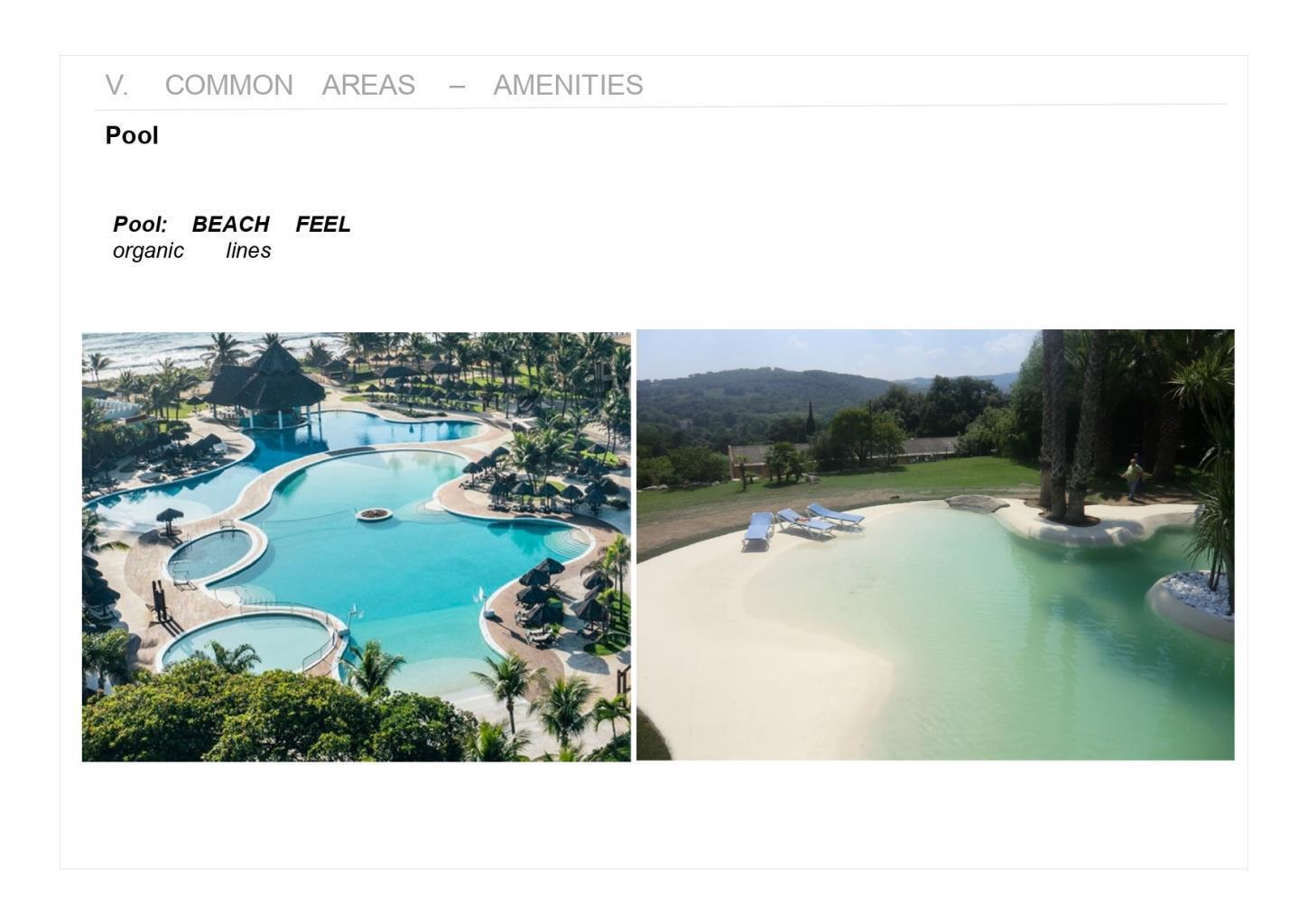The height and width of the screenshot is (924, 1308).
Task: Click the word 'AMENITIES' in the header
Action: tap(568, 85)
